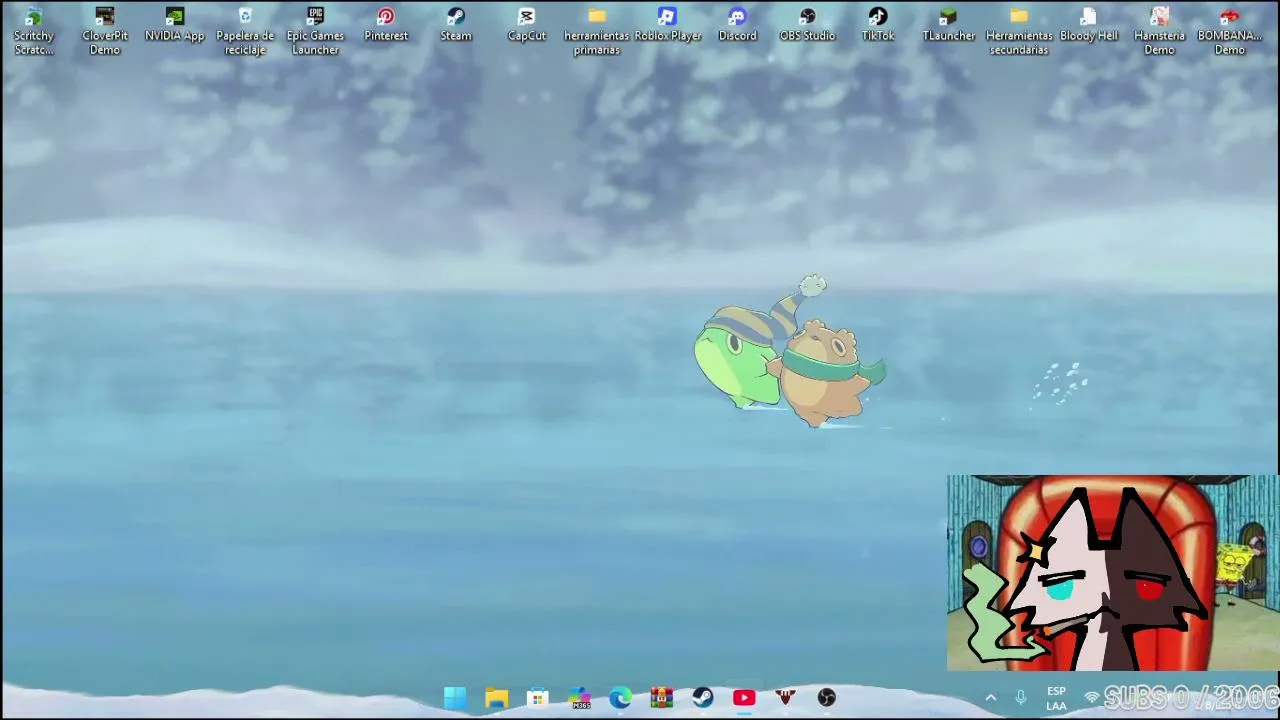Select the NVIDIA App desktop icon

pos(175,25)
